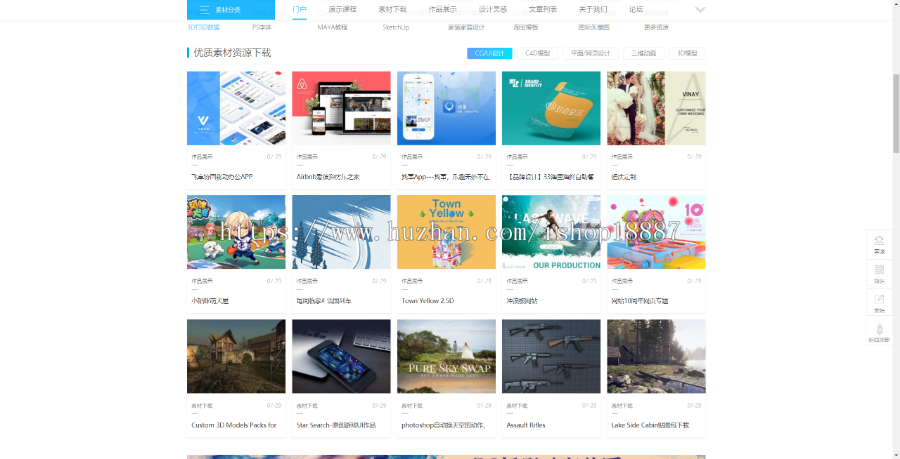The image size is (900, 459).
Task: Open the WeChat QR code icon
Action: pyautogui.click(x=879, y=270)
